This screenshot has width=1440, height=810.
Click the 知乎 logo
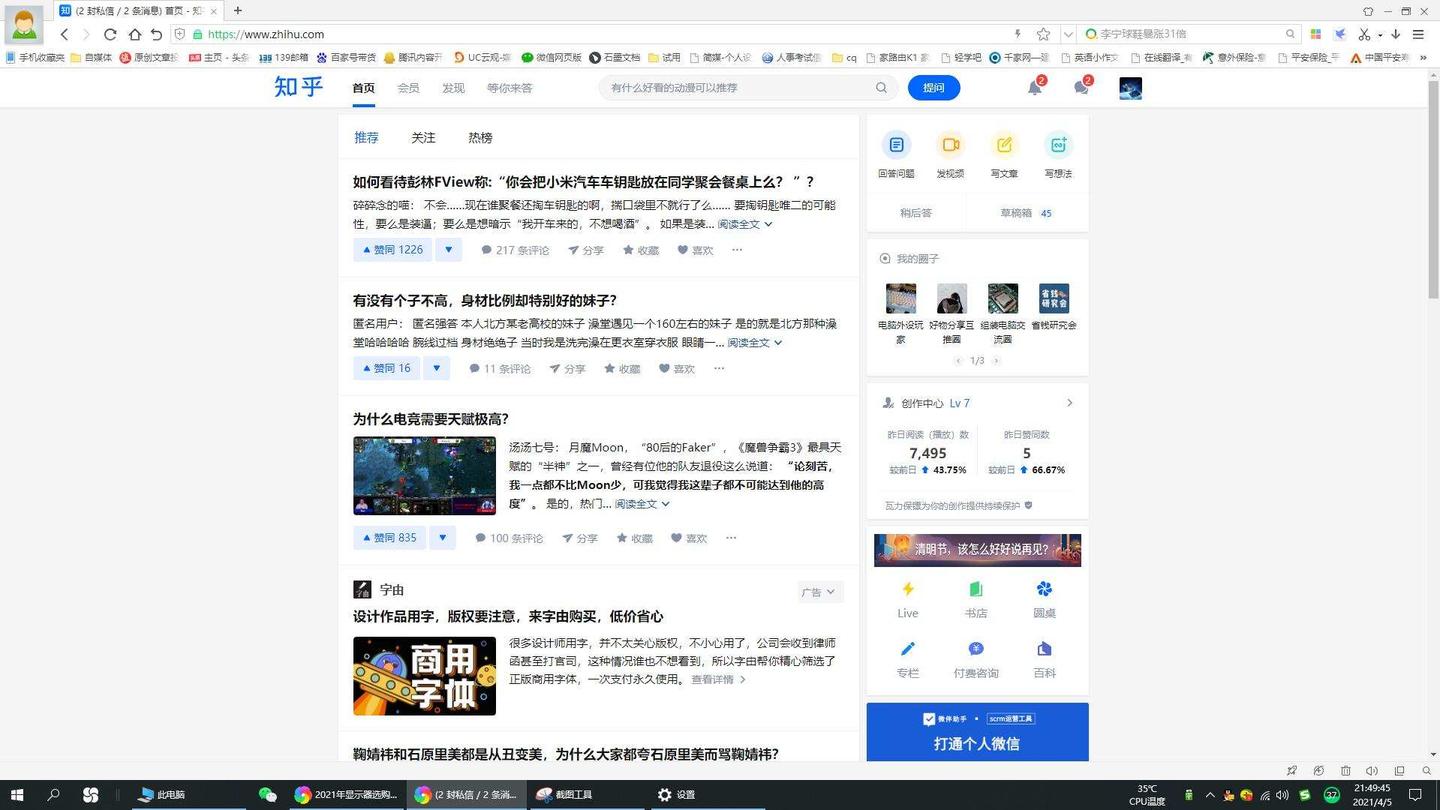[x=299, y=87]
